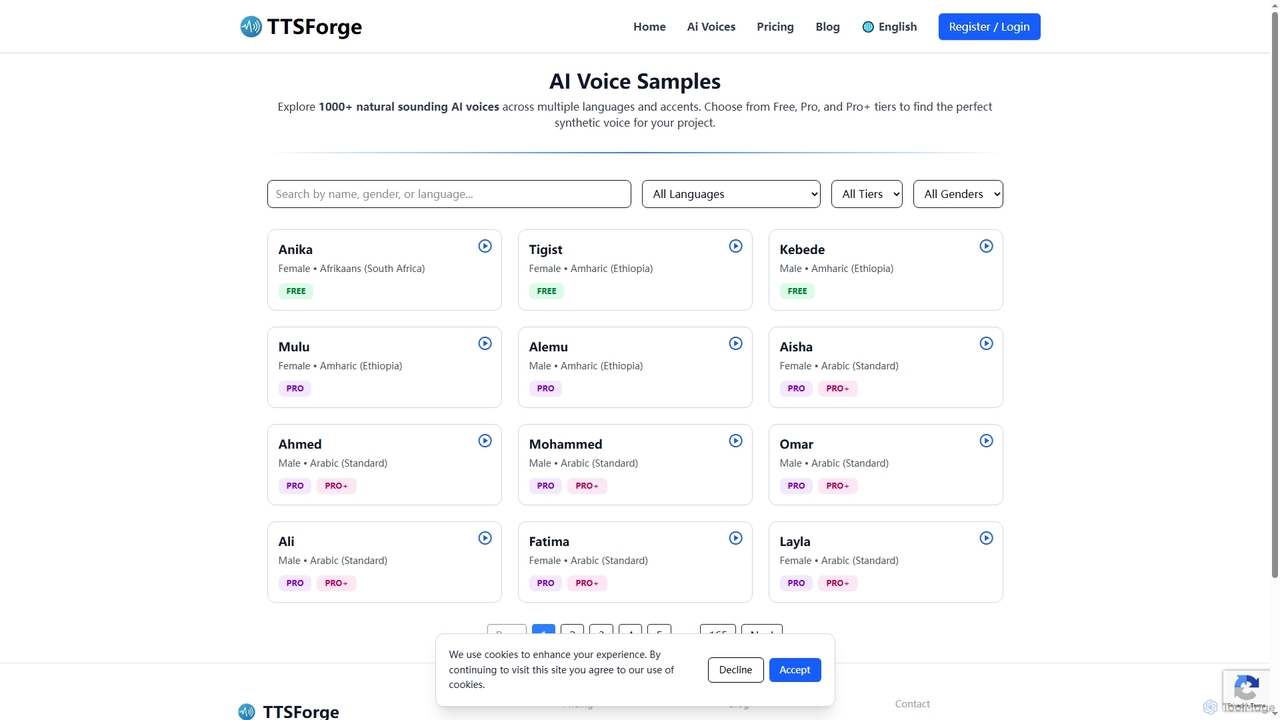Open the All Tiers dropdown
This screenshot has width=1280, height=720.
[x=867, y=194]
